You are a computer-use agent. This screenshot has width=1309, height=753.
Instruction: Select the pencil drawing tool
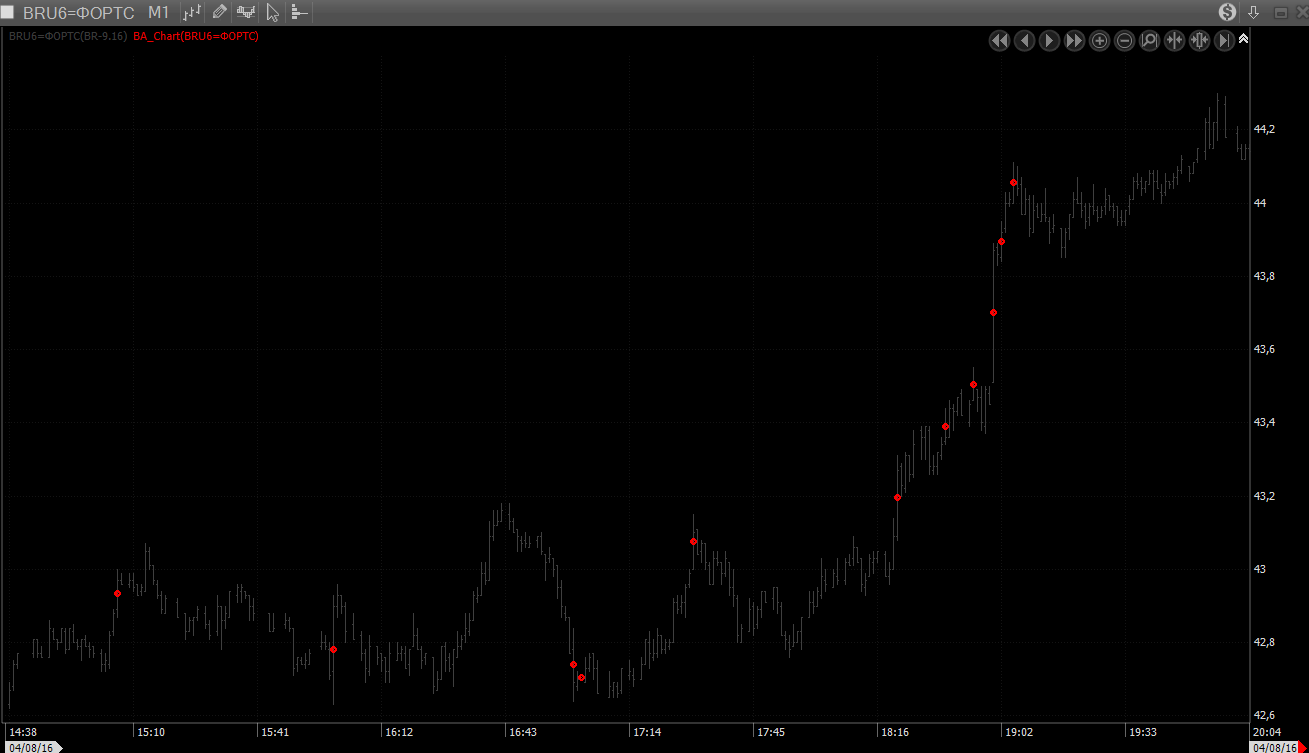[x=219, y=12]
